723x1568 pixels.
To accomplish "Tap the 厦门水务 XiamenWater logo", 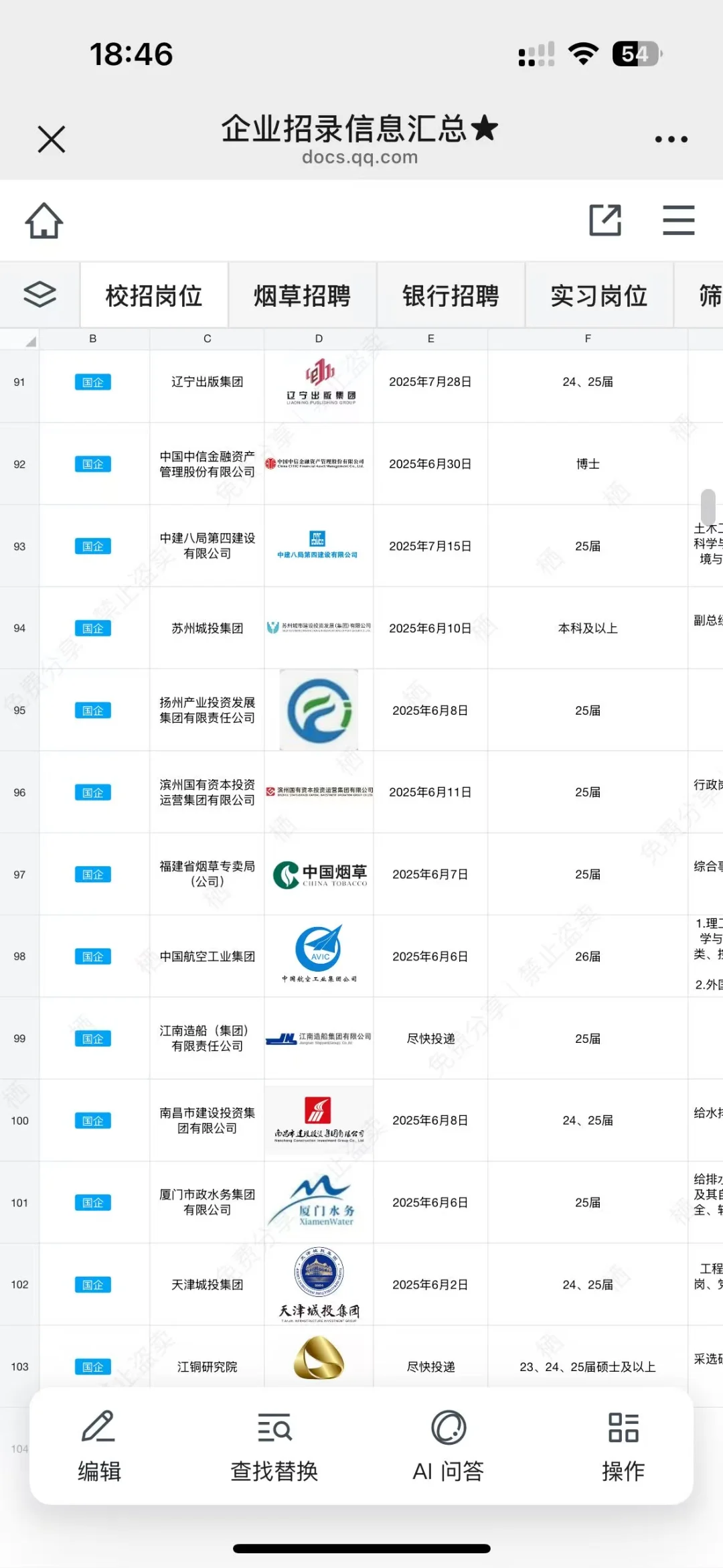I will [x=312, y=1200].
